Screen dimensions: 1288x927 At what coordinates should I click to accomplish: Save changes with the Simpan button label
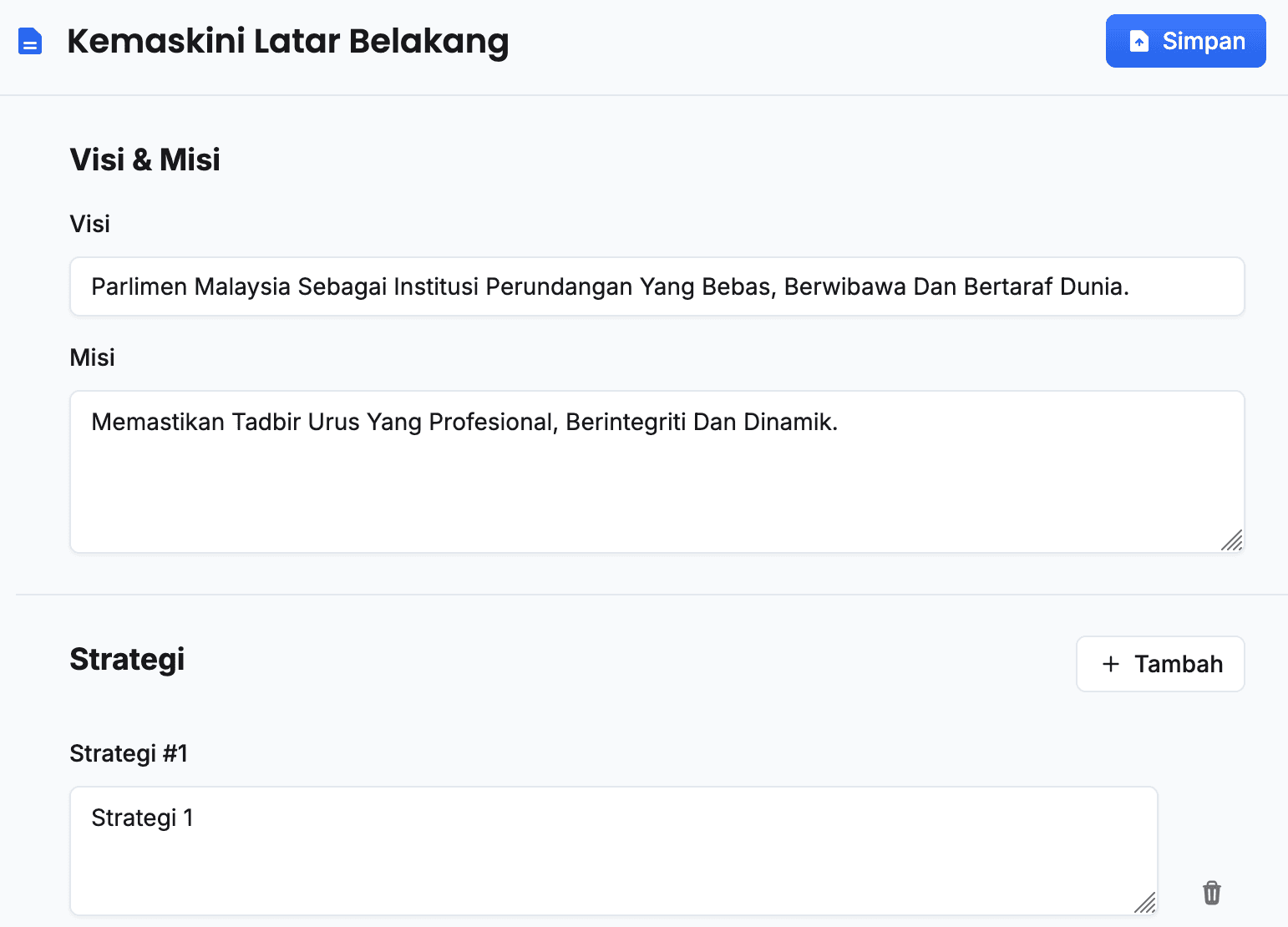pyautogui.click(x=1204, y=41)
